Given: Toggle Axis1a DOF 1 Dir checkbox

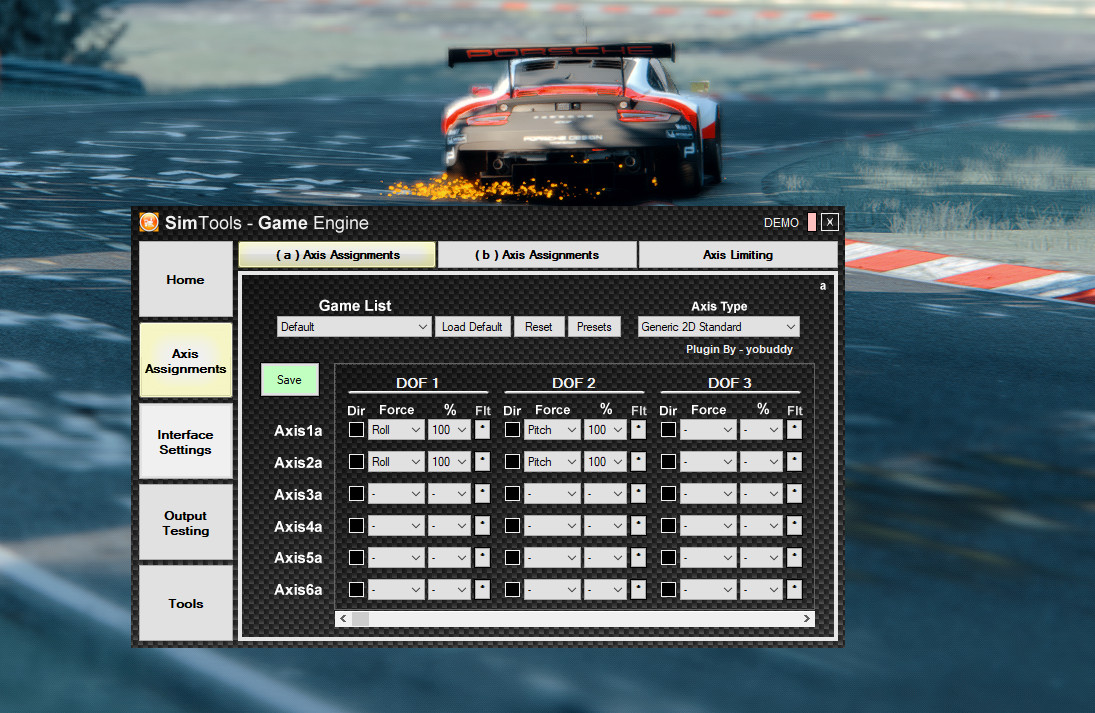Looking at the screenshot, I should click(x=356, y=429).
